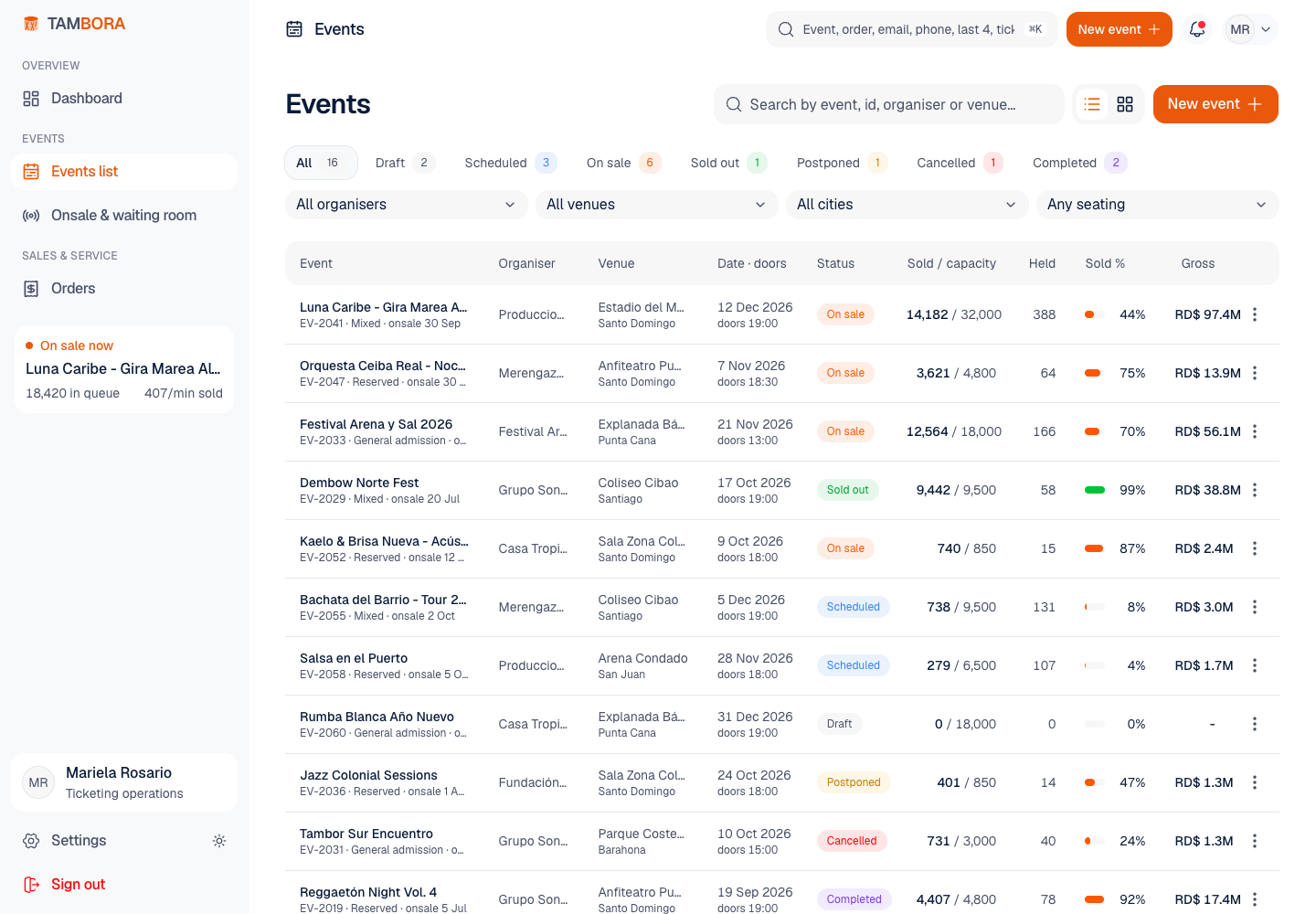Open row actions for Salsa en el Puerto

coord(1255,665)
